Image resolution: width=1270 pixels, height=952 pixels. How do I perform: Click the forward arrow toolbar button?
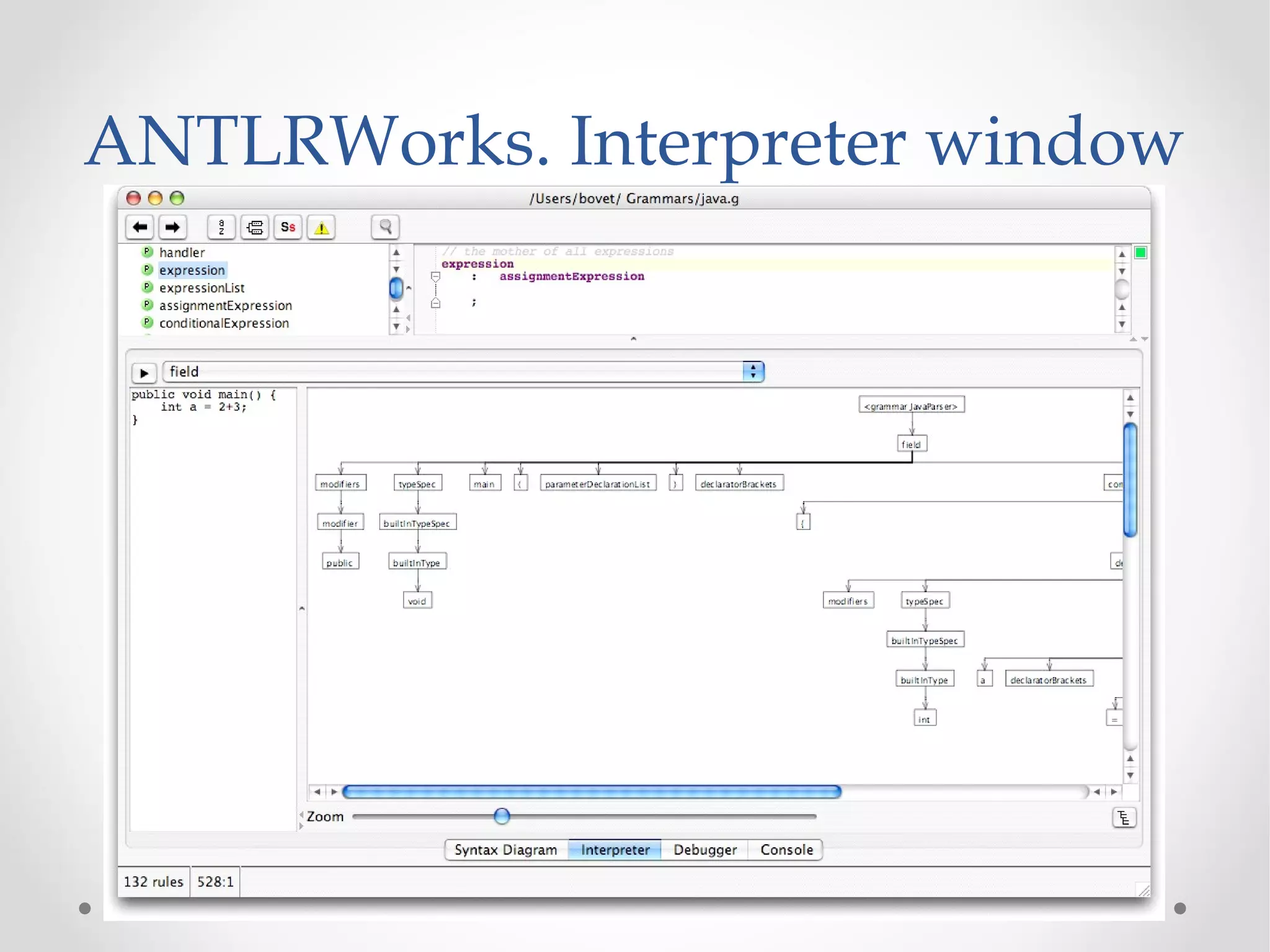coord(172,227)
